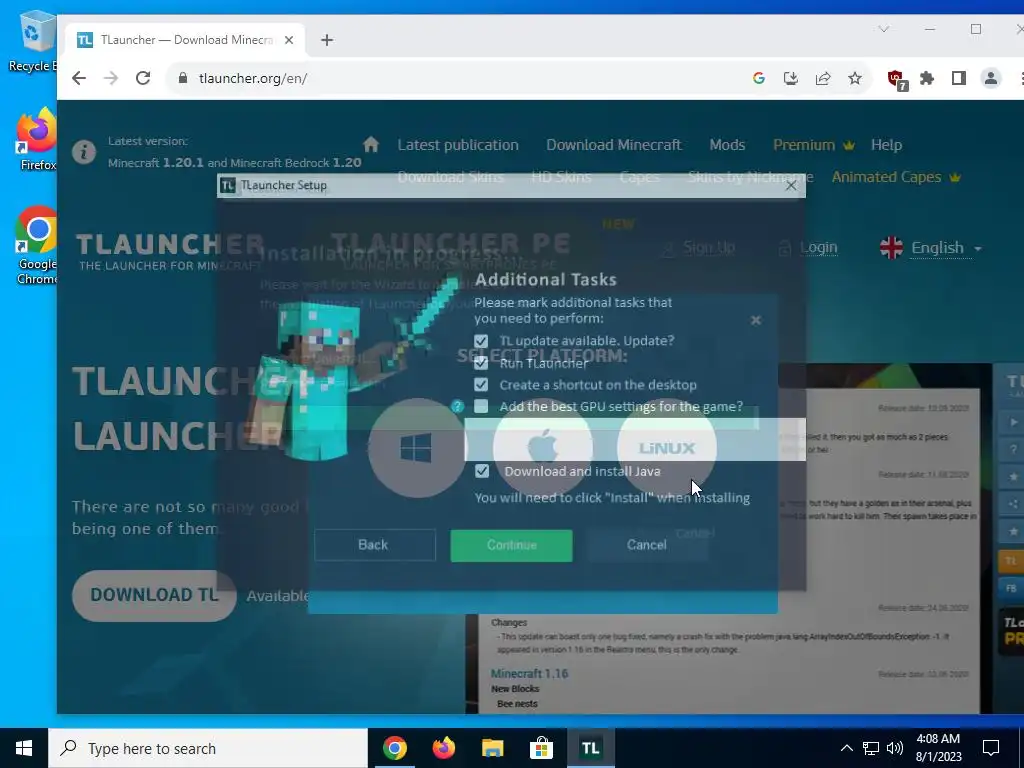
Task: Open Microsoft Store from the taskbar
Action: 541,748
